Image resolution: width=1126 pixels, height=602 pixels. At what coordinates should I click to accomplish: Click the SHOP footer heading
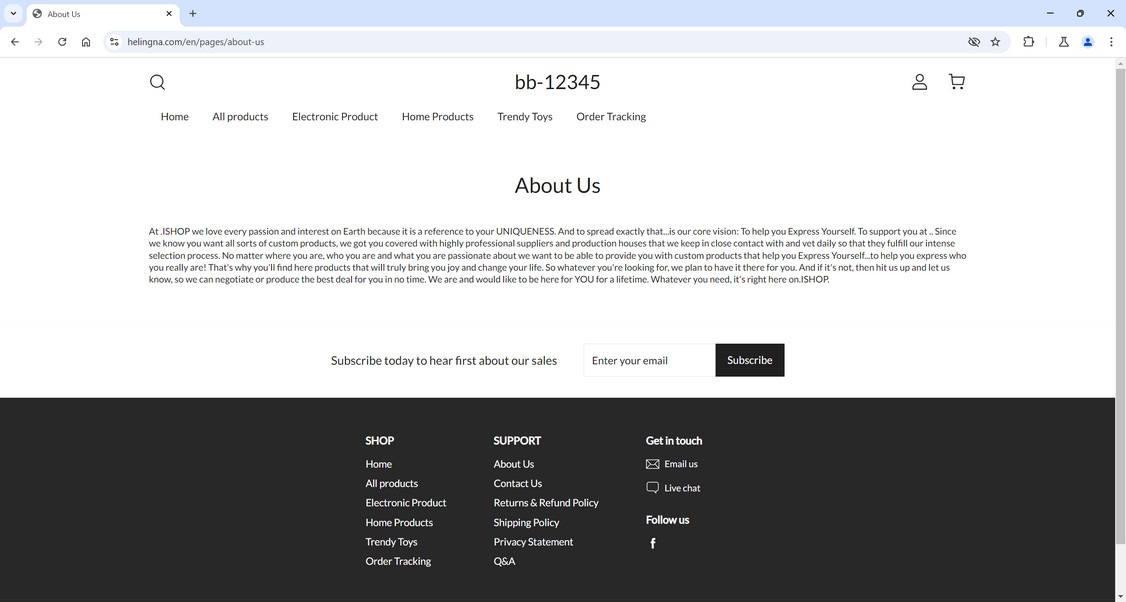click(x=379, y=440)
